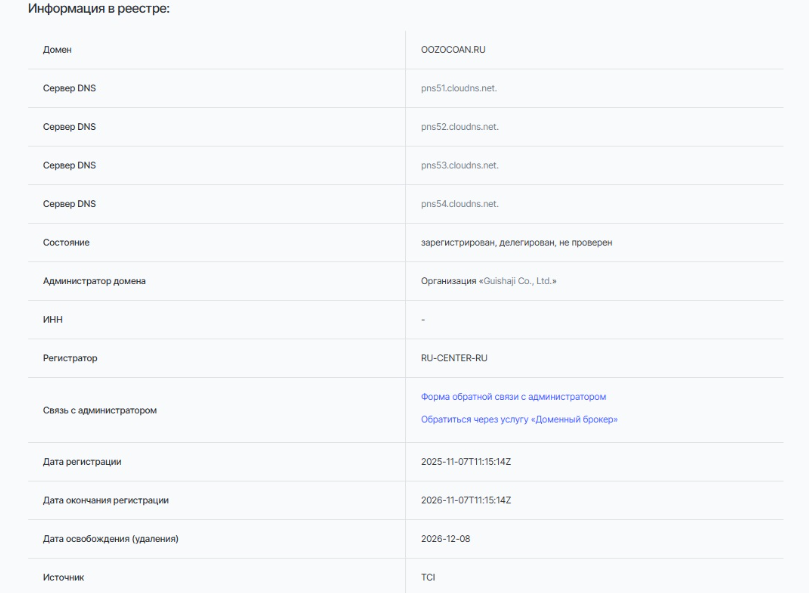The image size is (809, 593).
Task: Click the «Администратор домена» row label
Action: pos(95,281)
